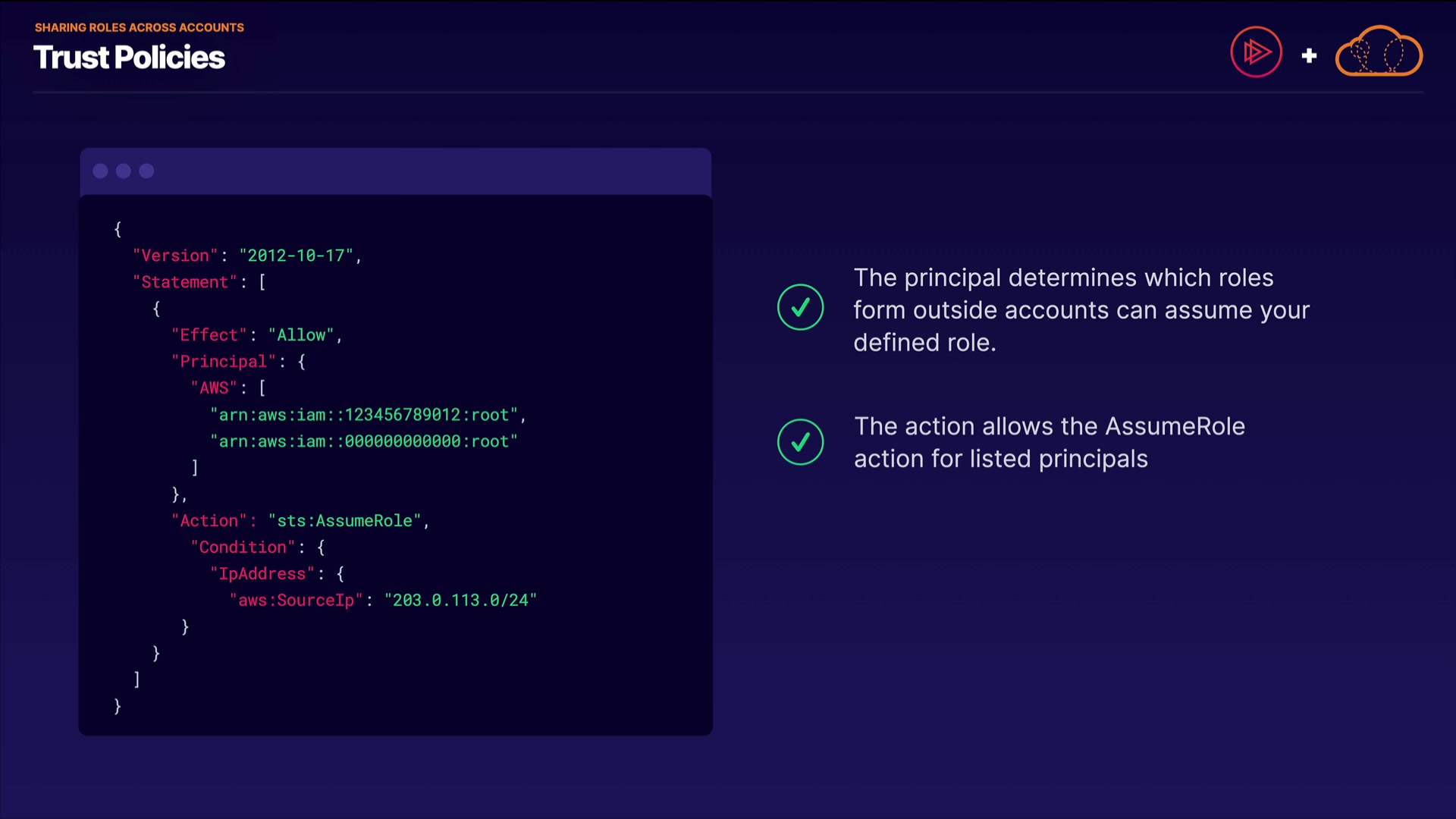Click the green checkmark beside principal text
This screenshot has width=1456, height=819.
pyautogui.click(x=800, y=307)
